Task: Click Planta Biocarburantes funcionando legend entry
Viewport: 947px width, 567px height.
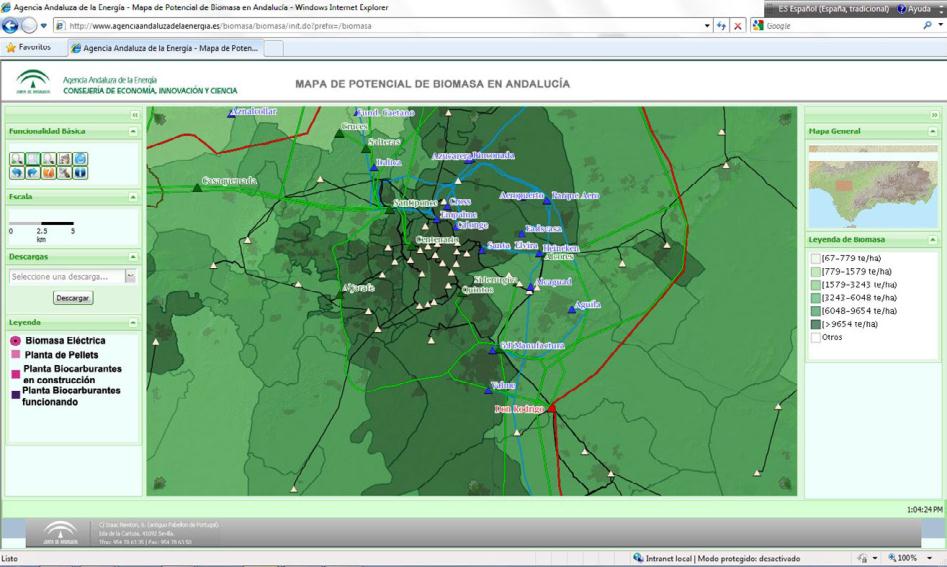Action: tap(66, 396)
